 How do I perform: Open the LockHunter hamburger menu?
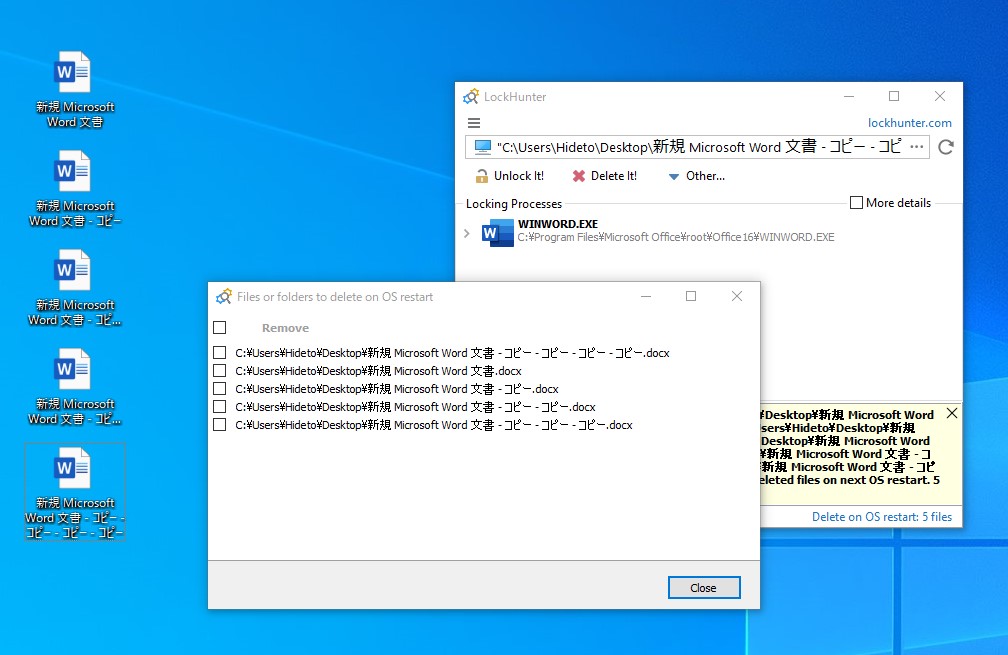(473, 122)
